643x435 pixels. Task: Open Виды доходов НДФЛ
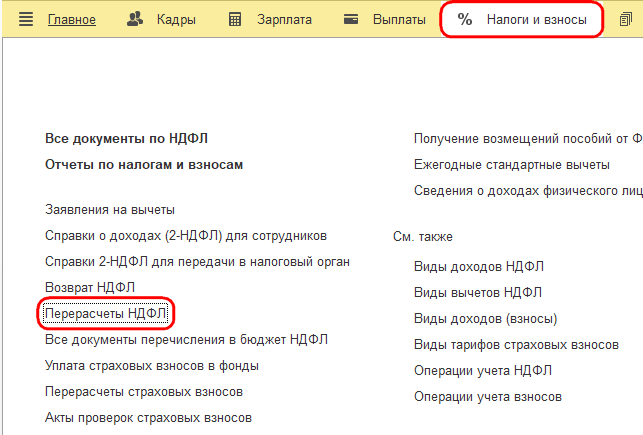point(479,266)
